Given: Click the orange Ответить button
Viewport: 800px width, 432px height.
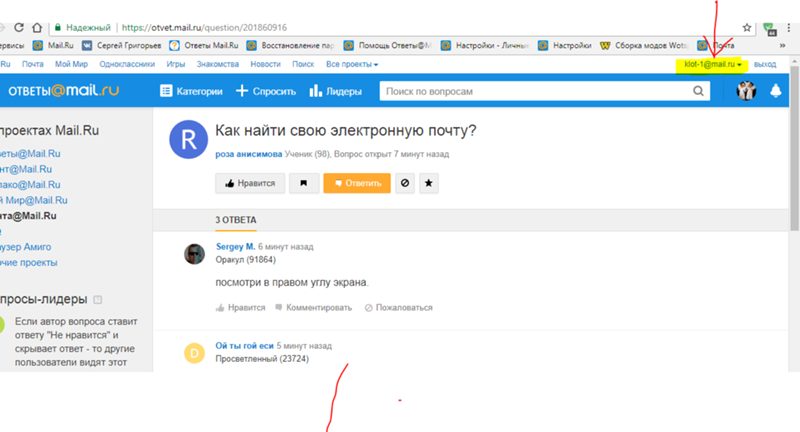Looking at the screenshot, I should 357,183.
